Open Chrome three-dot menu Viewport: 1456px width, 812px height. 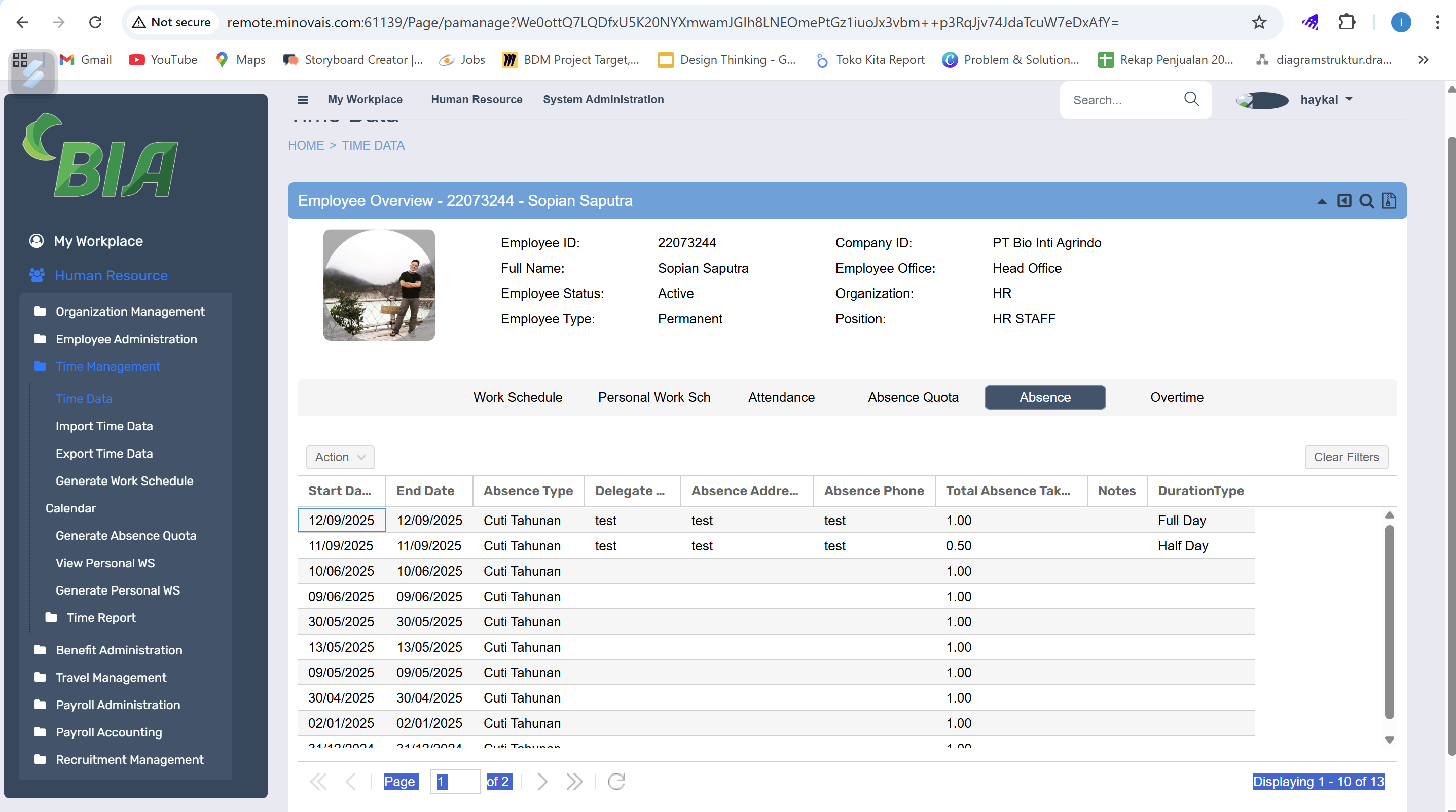coord(1437,22)
